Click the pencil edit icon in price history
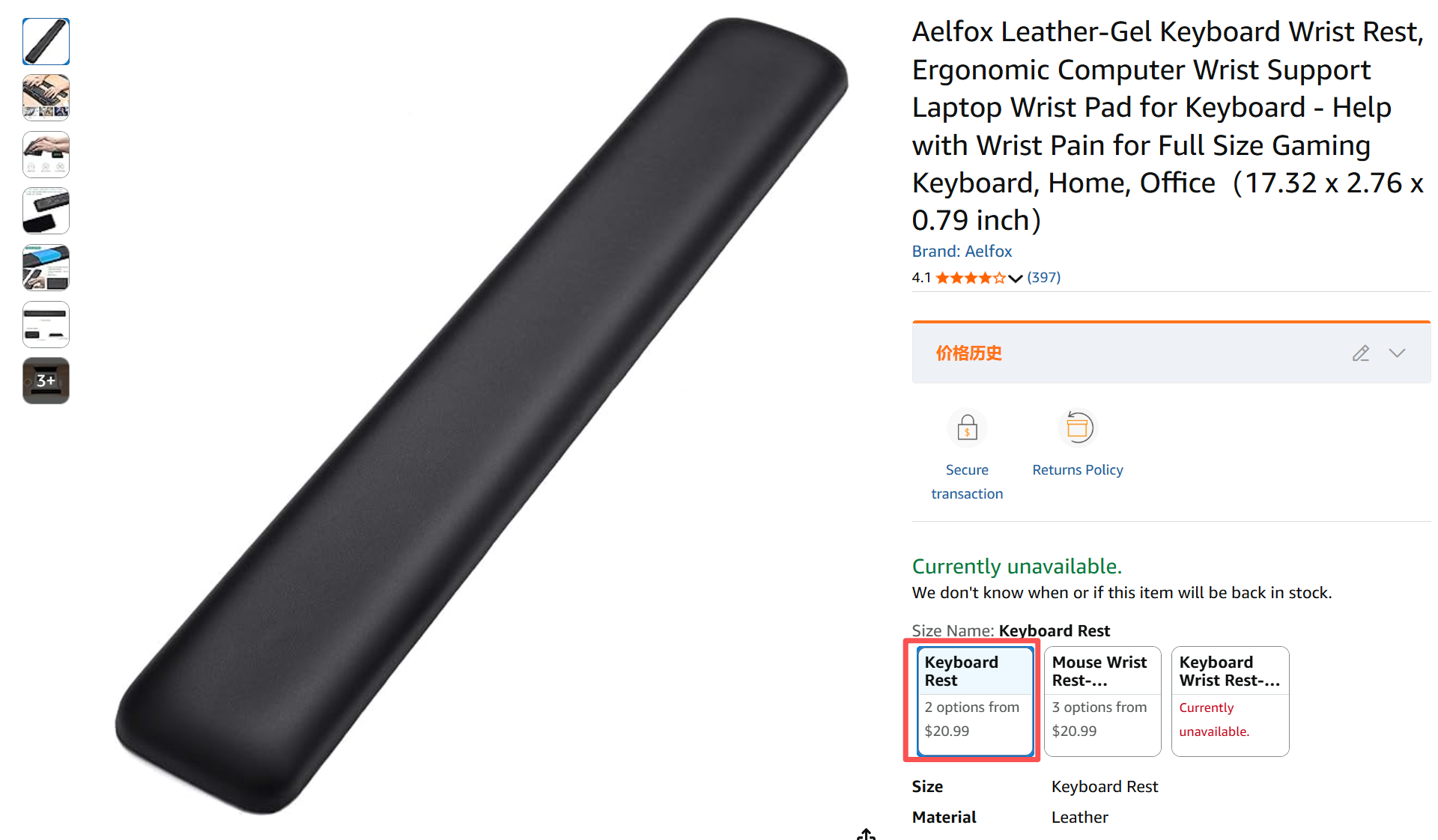1438x840 pixels. pyautogui.click(x=1360, y=353)
